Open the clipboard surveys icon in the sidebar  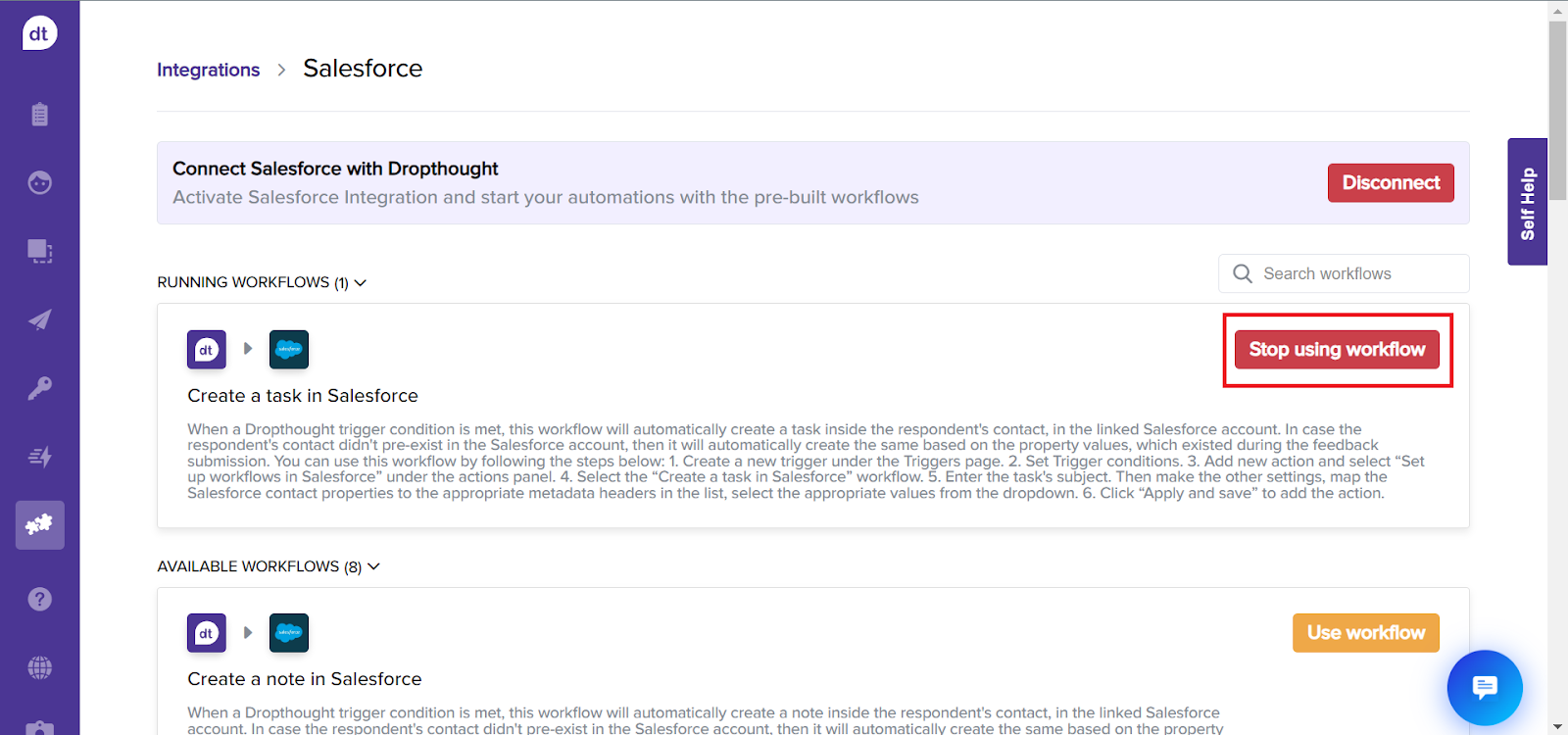(39, 115)
